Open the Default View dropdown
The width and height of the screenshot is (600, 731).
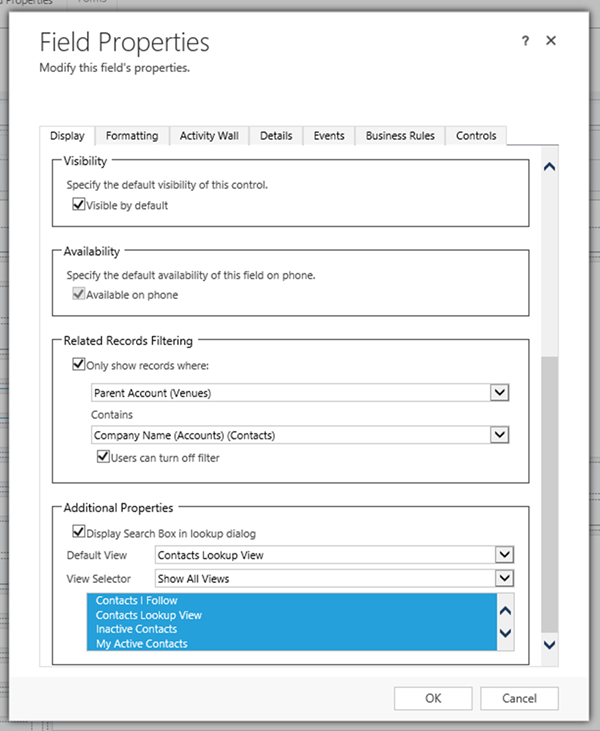click(x=505, y=555)
